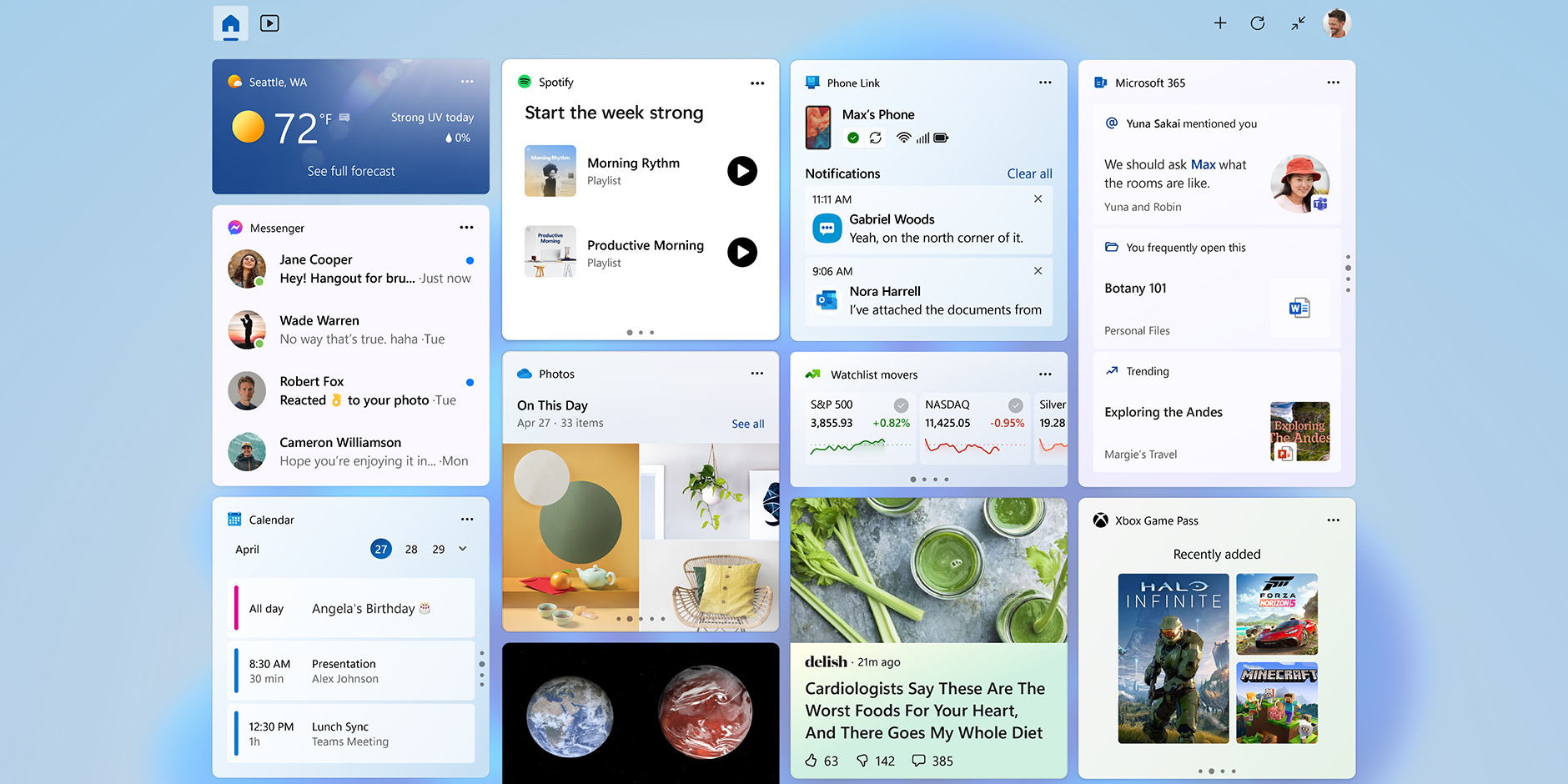Image resolution: width=1568 pixels, height=784 pixels.
Task: Dismiss Nora Harrell notification
Action: pos(1038,270)
